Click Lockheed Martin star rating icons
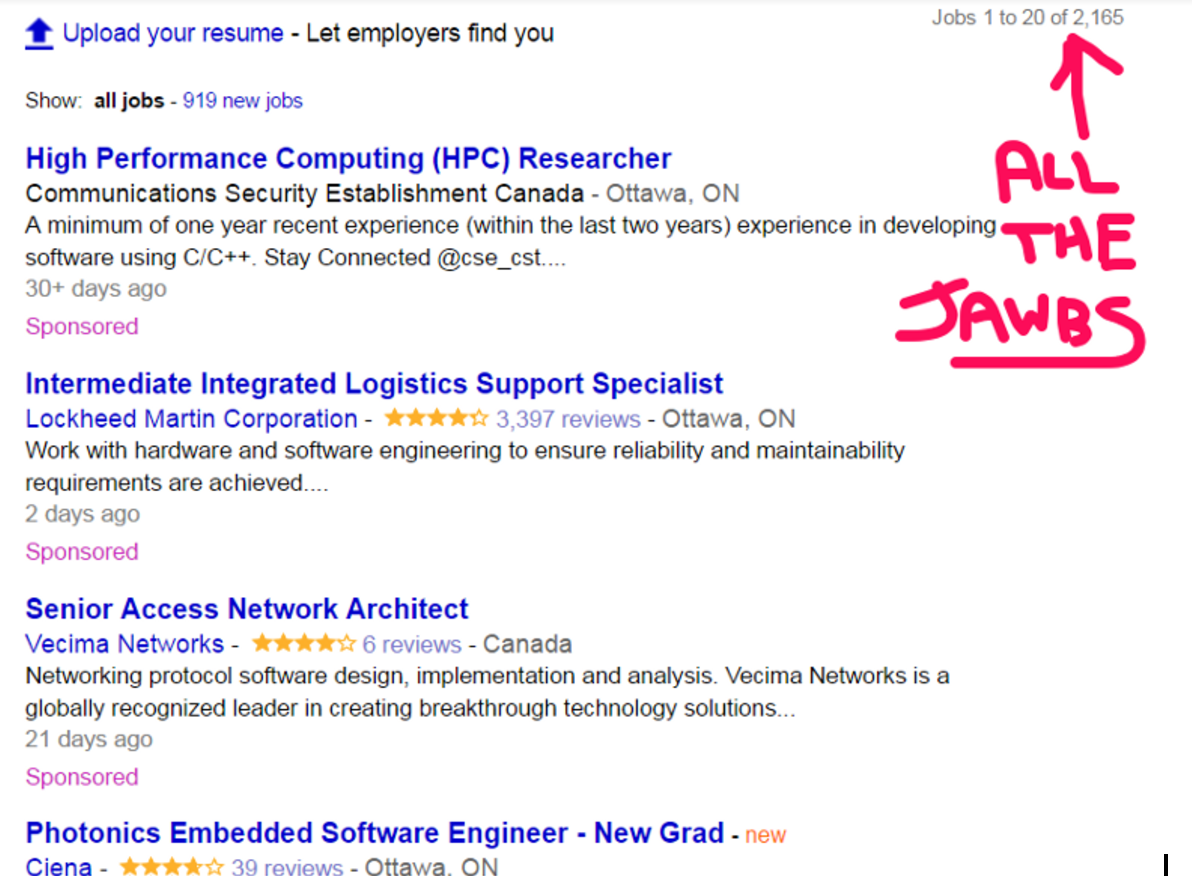The height and width of the screenshot is (876, 1192). coord(436,419)
